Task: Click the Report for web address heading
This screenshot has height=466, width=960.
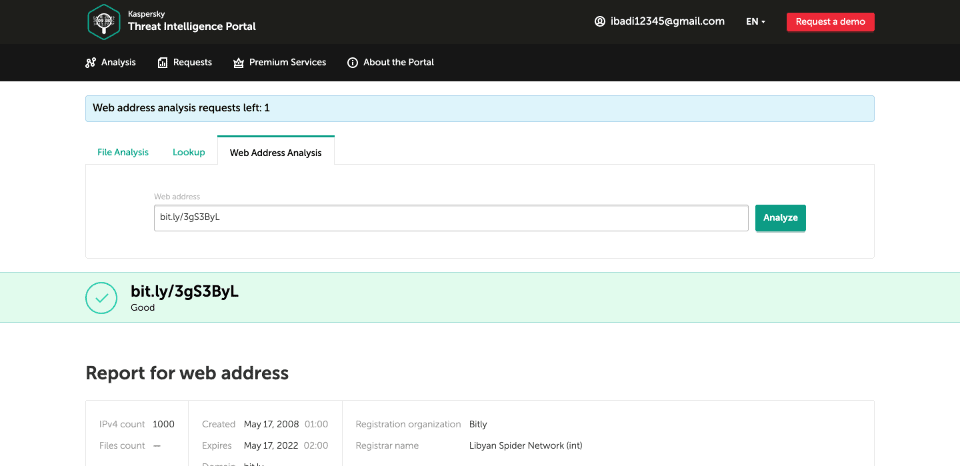Action: tap(187, 373)
